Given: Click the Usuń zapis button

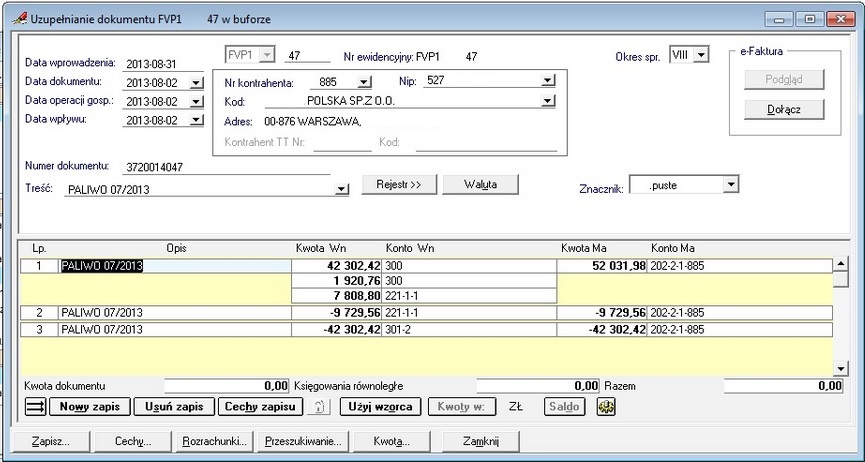Looking at the screenshot, I should [x=174, y=407].
